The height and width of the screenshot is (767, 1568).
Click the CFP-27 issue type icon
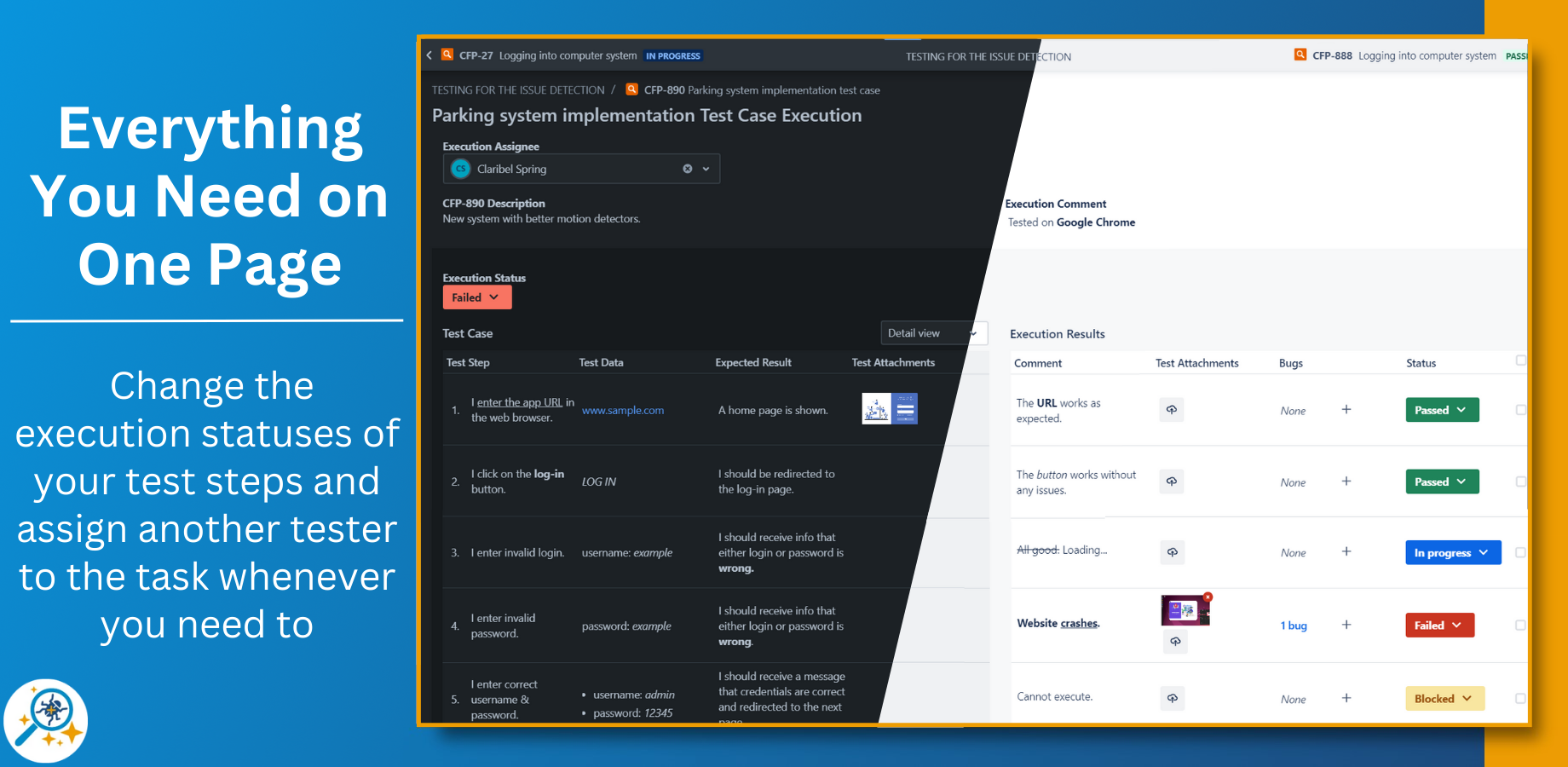pyautogui.click(x=447, y=54)
